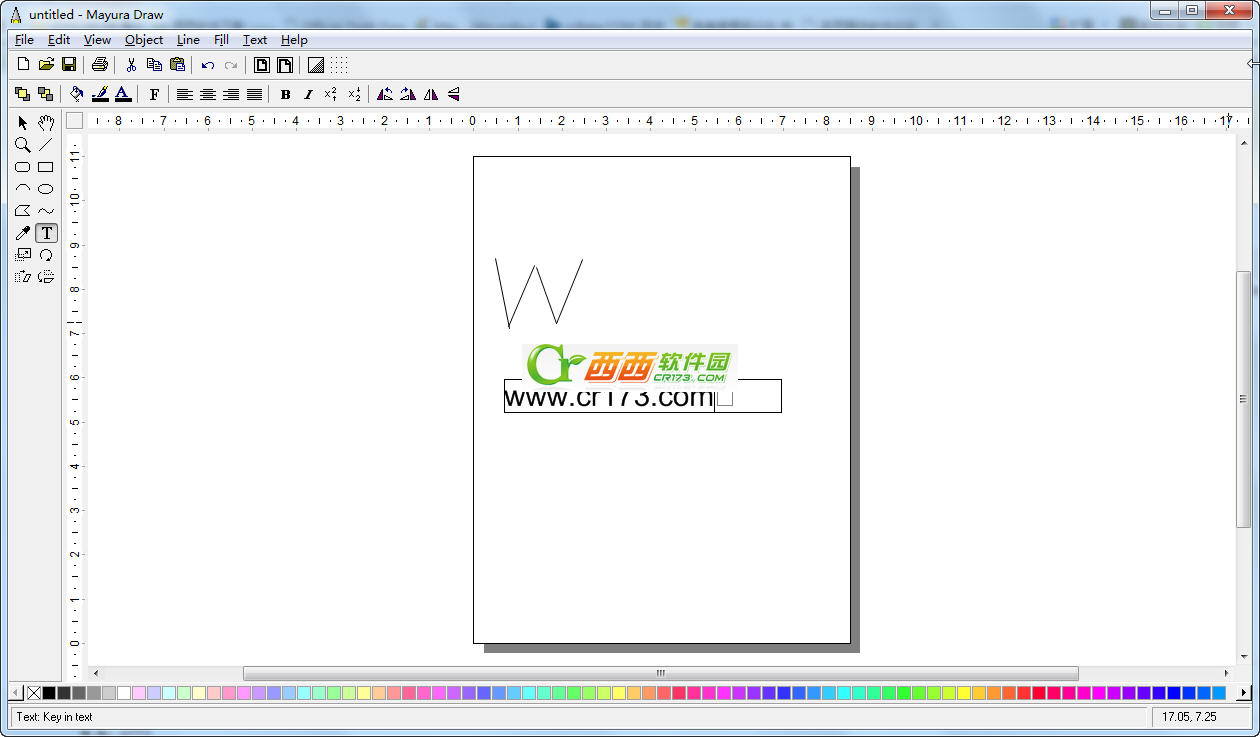Set justified text alignment
Image resolution: width=1260 pixels, height=737 pixels.
254,94
